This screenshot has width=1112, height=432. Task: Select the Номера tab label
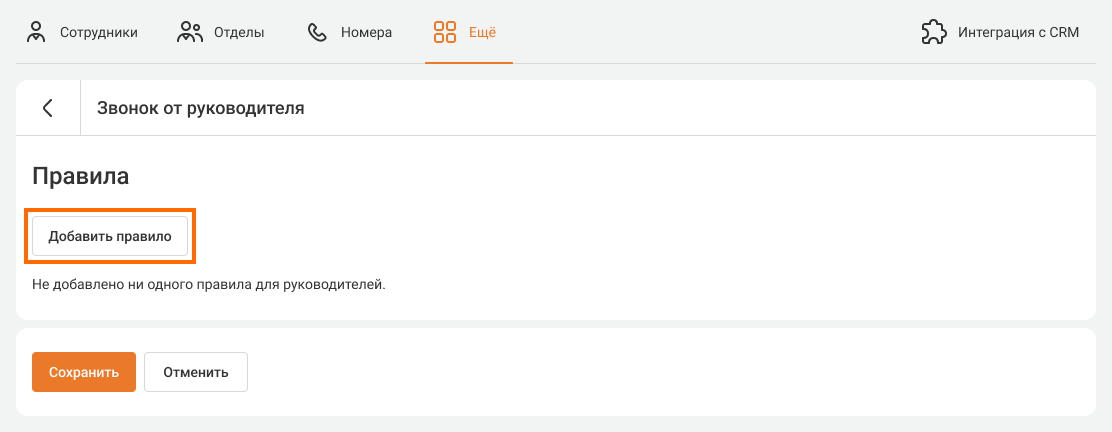pos(366,32)
